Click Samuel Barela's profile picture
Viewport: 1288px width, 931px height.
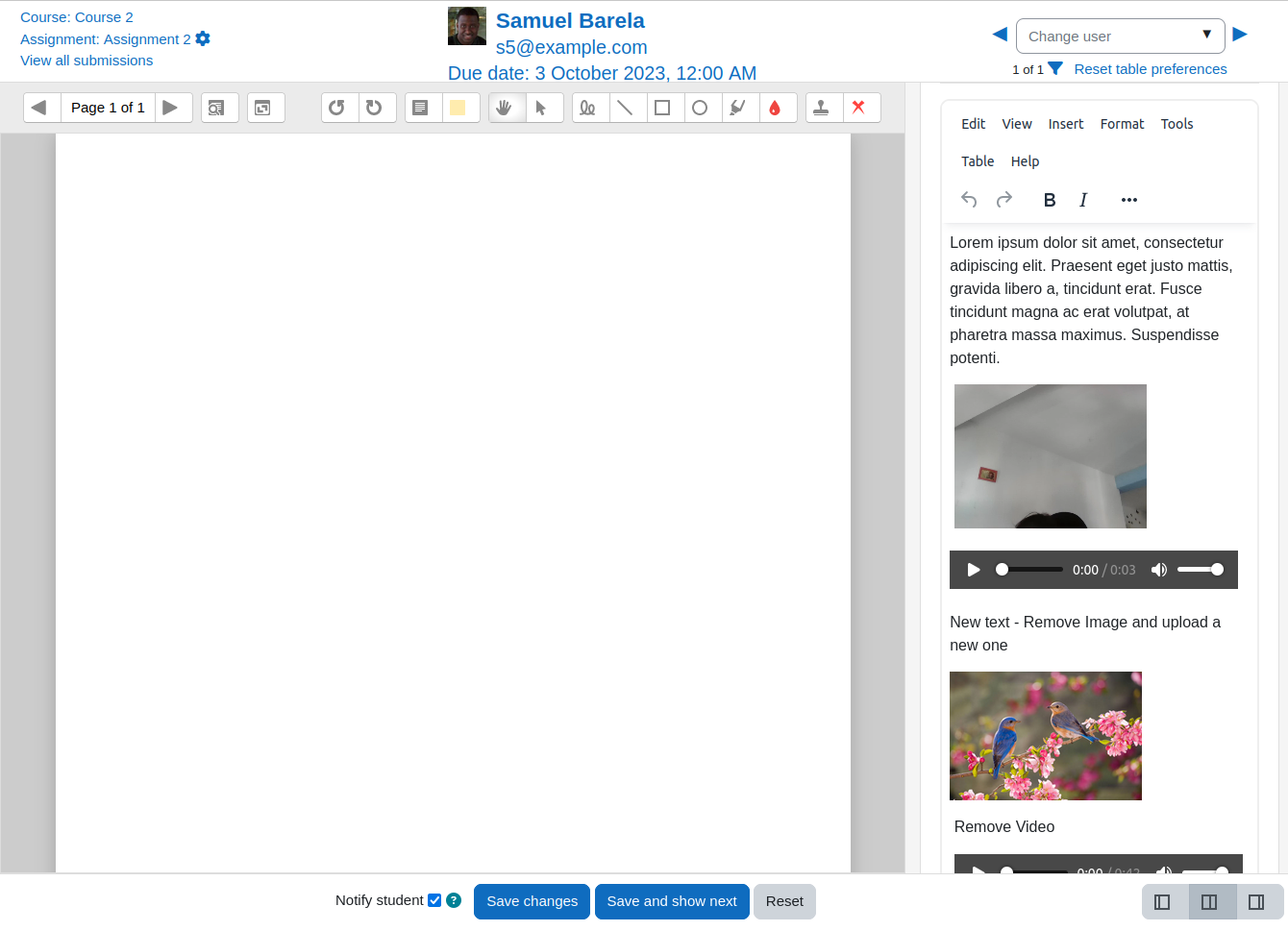(x=467, y=26)
